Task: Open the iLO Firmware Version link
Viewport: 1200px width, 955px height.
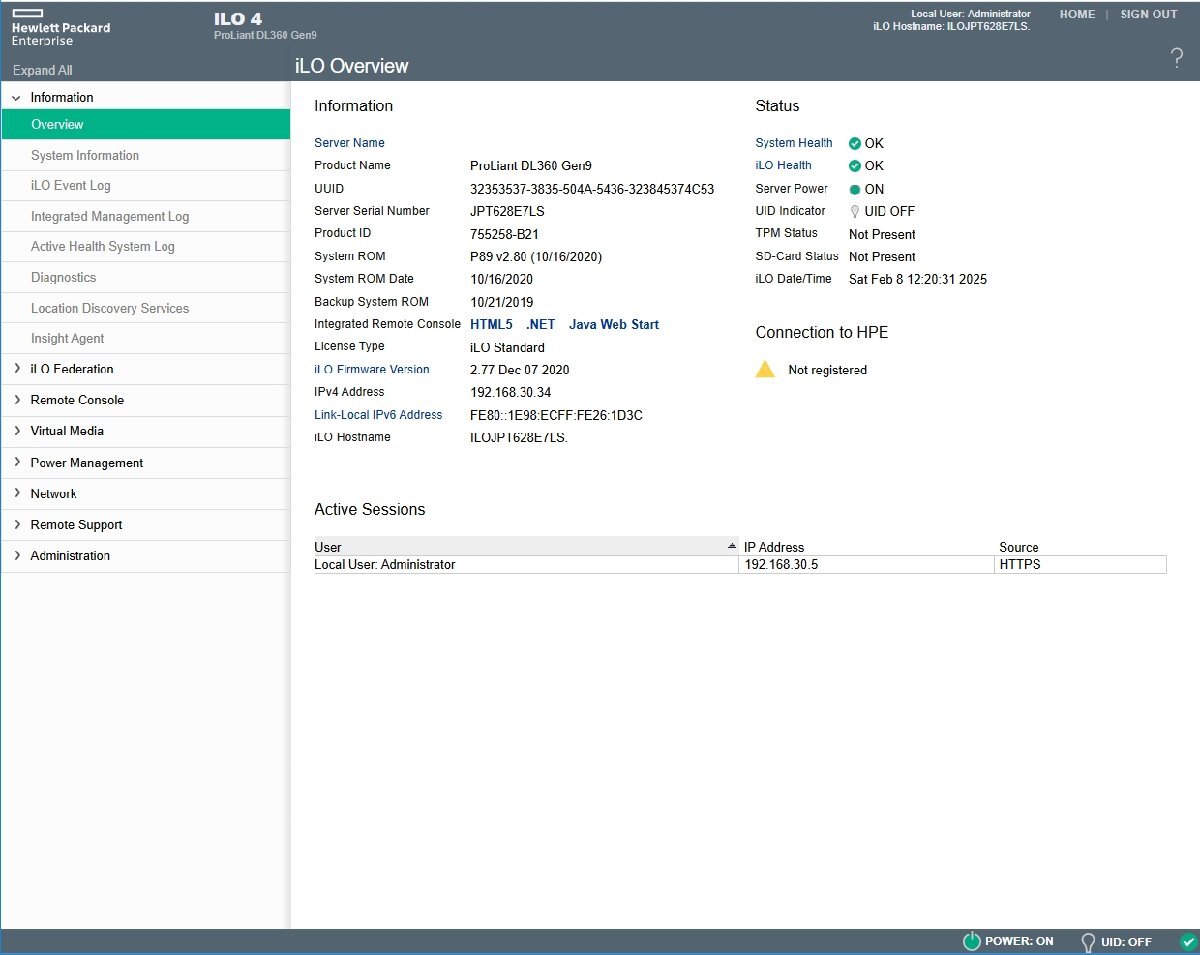Action: click(x=372, y=369)
